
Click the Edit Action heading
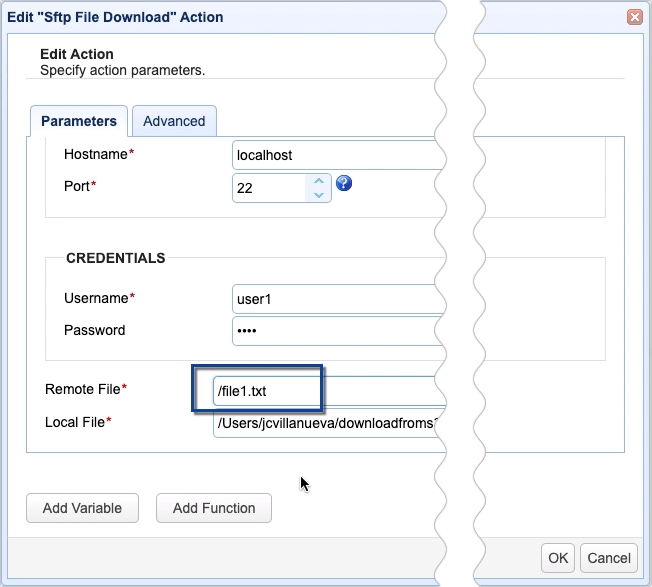pyautogui.click(x=77, y=54)
